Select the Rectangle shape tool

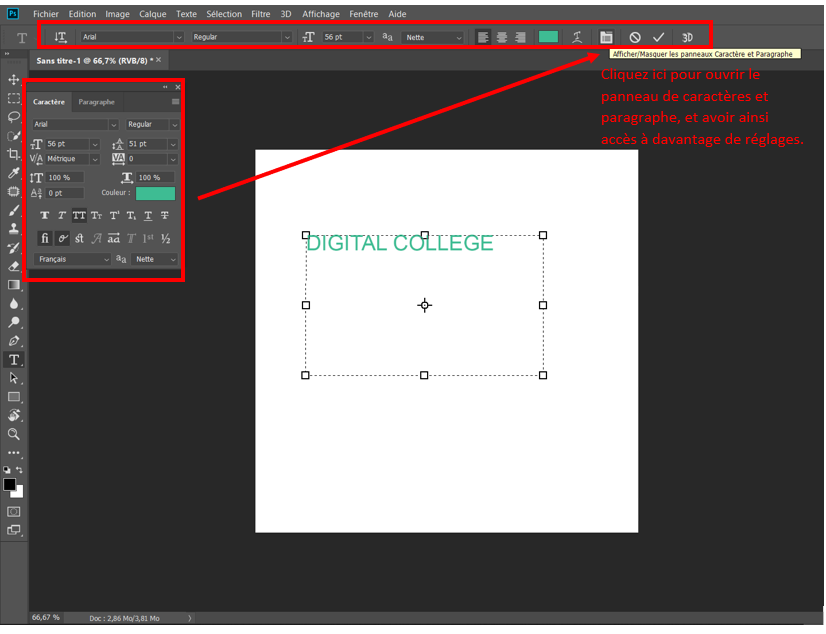coord(14,397)
